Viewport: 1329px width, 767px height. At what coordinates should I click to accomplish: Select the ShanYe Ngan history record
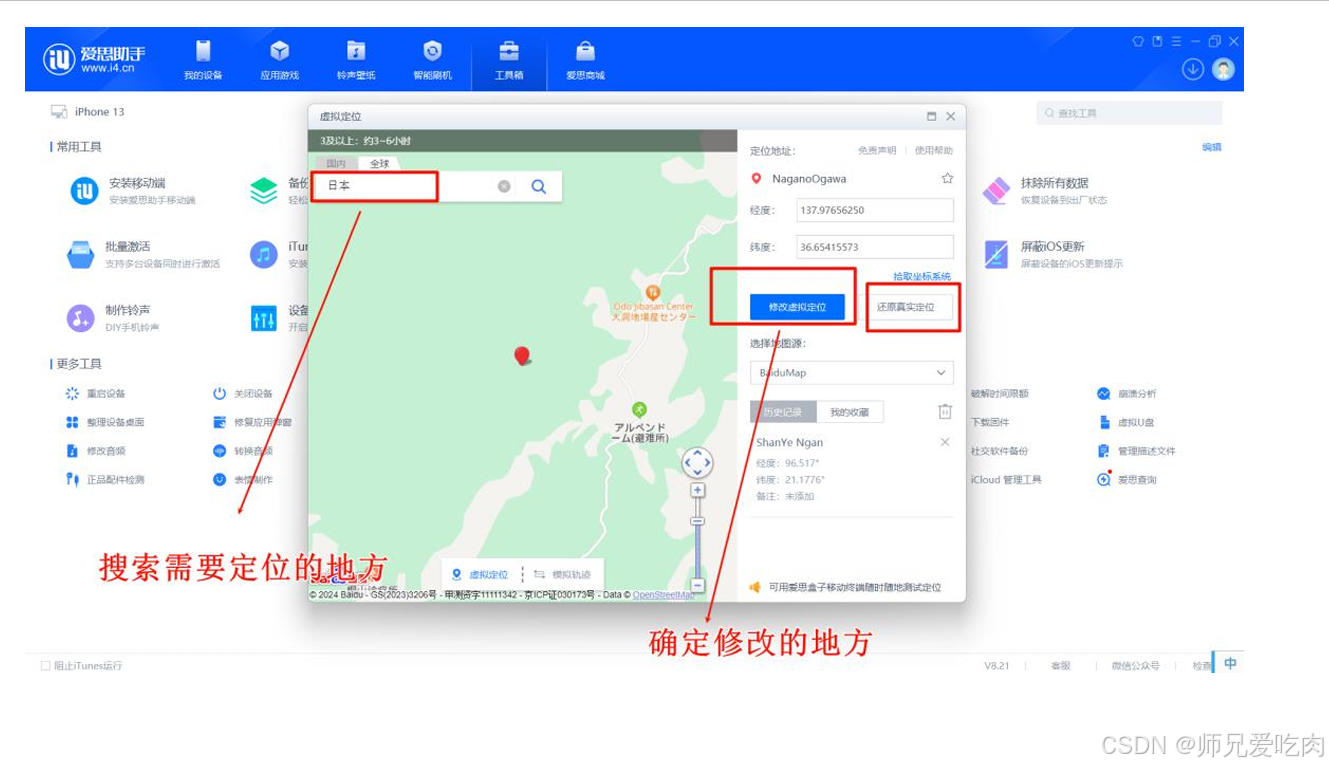coord(852,468)
